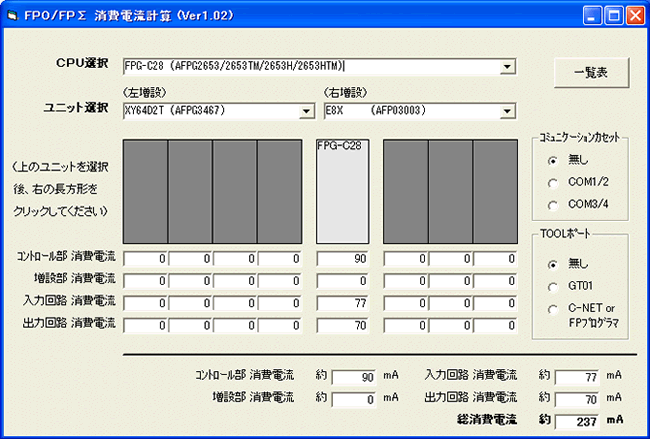Select the COM1/2 radio option

click(x=552, y=183)
